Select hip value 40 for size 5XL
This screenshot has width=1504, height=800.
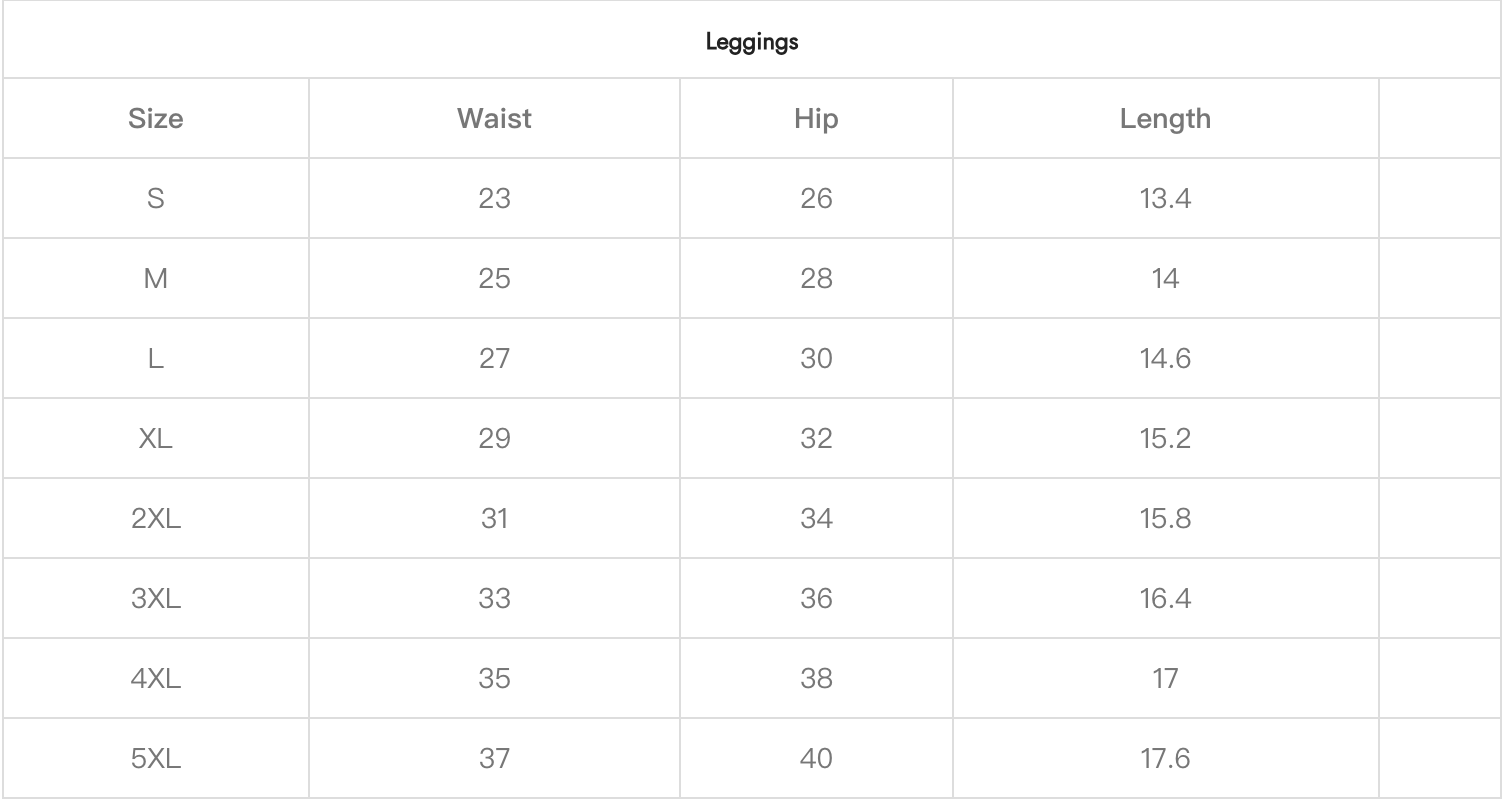tap(816, 759)
